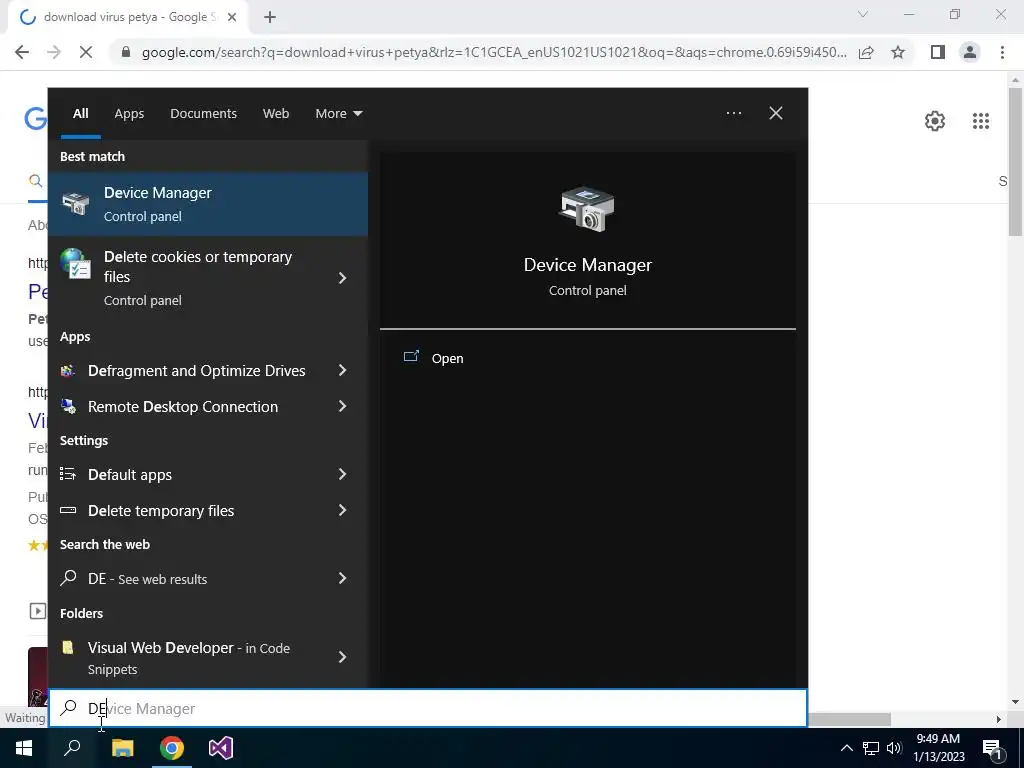1024x768 pixels.
Task: Open the More filter dropdown
Action: click(x=338, y=113)
